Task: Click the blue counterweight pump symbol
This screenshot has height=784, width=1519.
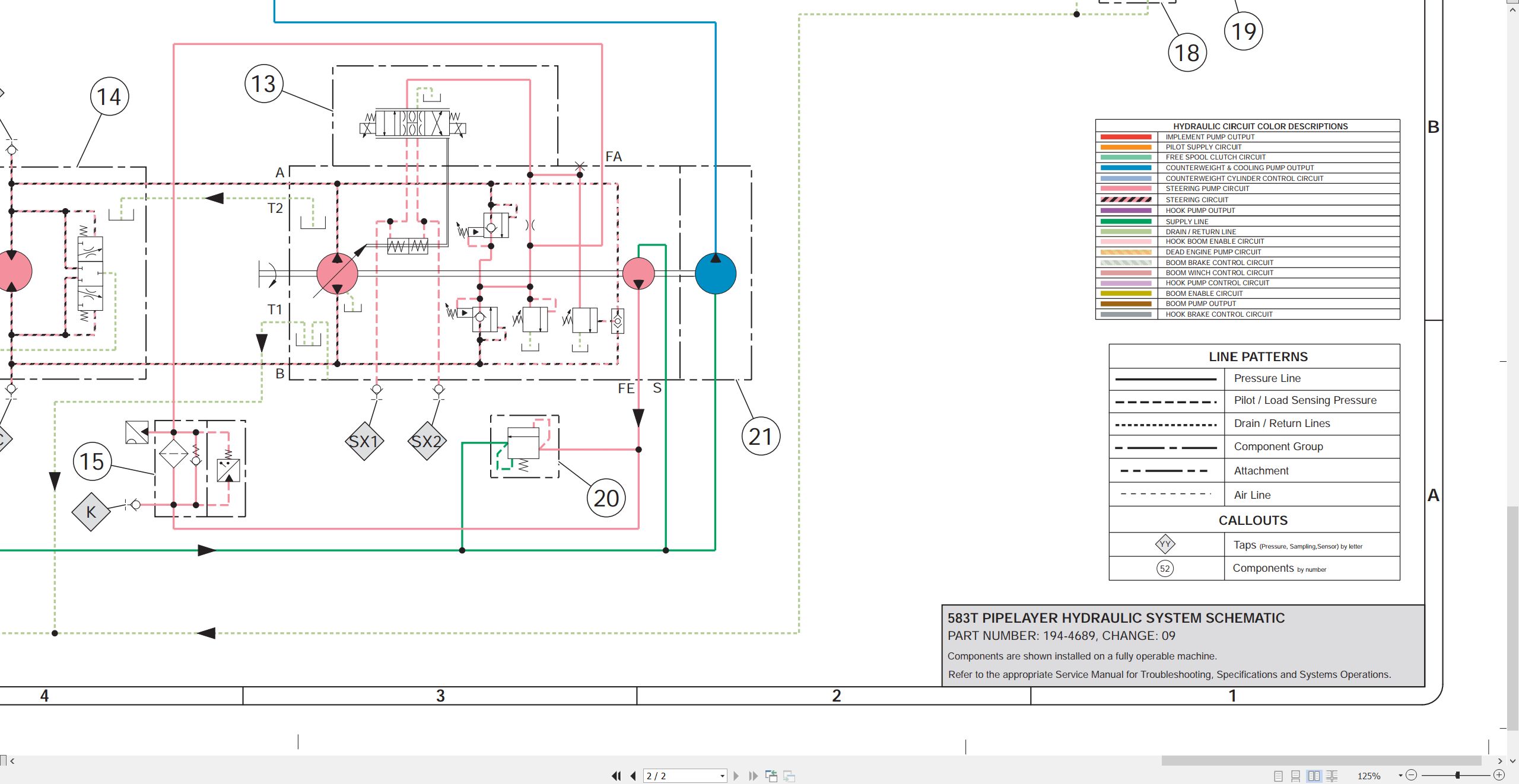Action: click(x=716, y=273)
